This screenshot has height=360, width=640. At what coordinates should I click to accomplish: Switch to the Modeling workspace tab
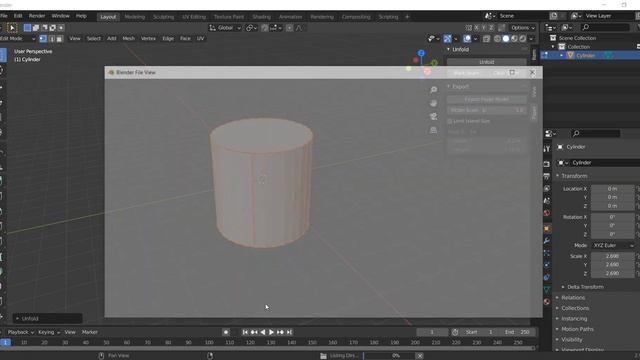[135, 17]
